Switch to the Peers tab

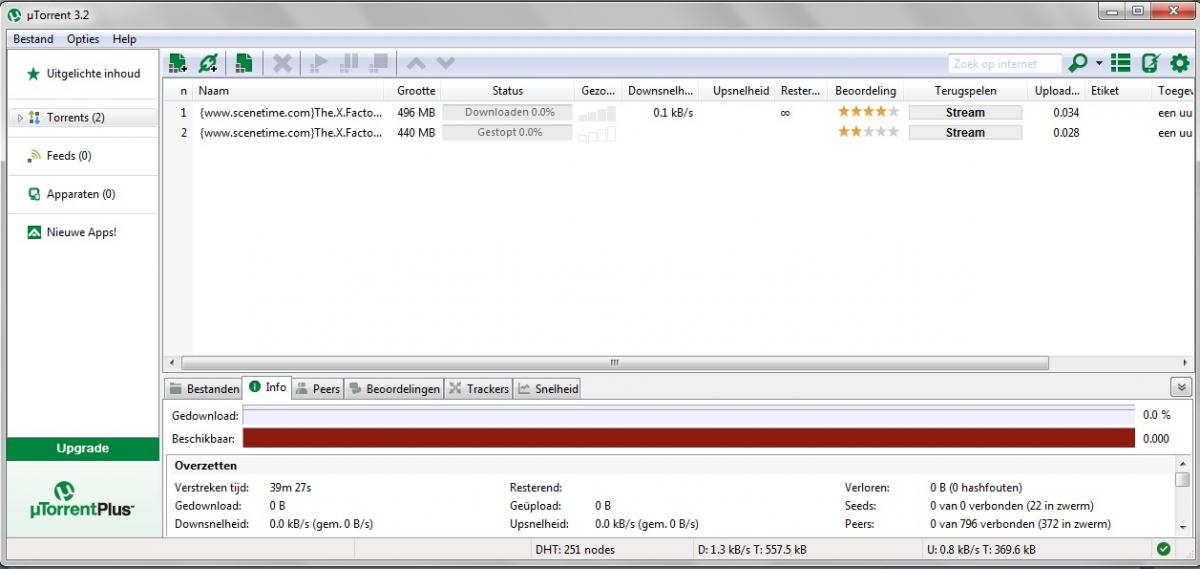pyautogui.click(x=318, y=389)
